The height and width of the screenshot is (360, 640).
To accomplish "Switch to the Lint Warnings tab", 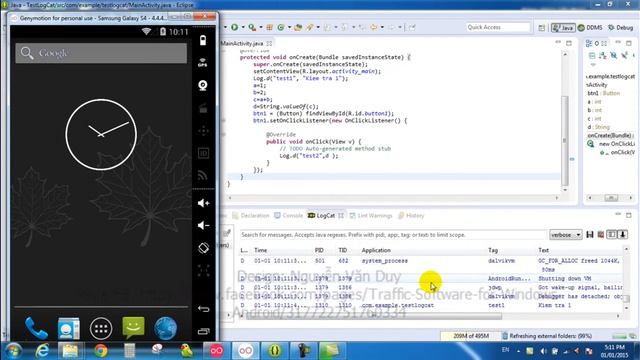I will tap(370, 216).
